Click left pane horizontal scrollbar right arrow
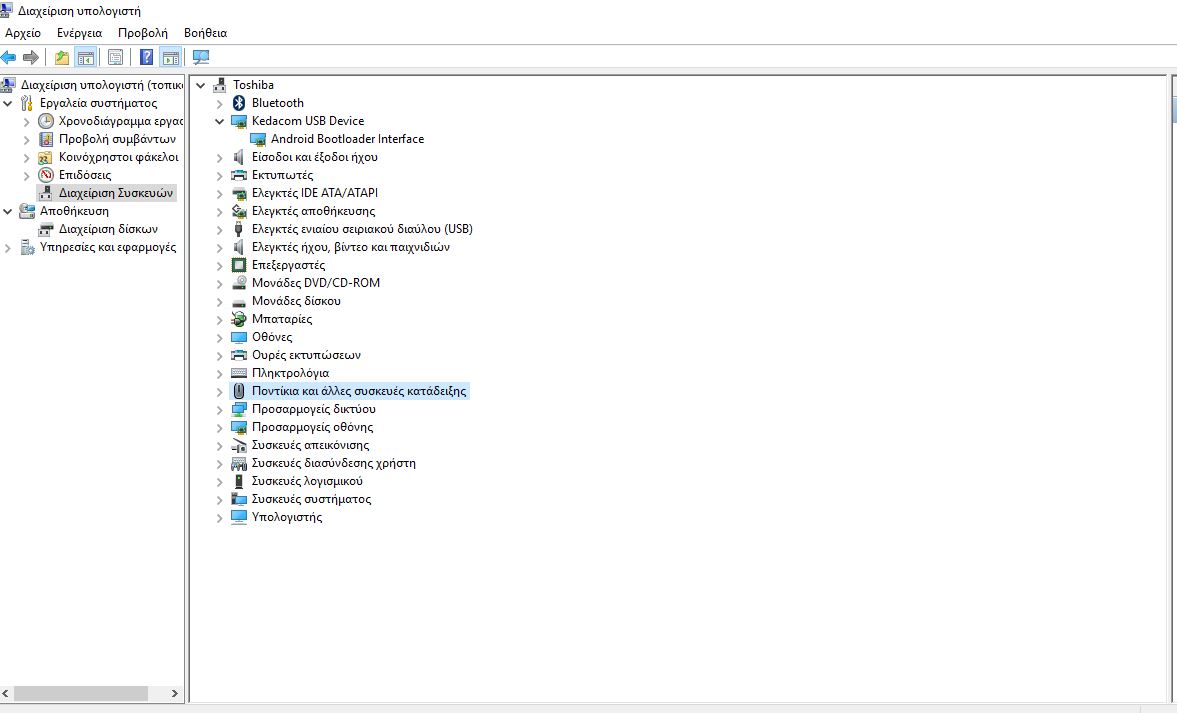This screenshot has width=1177, height=713. 175,693
